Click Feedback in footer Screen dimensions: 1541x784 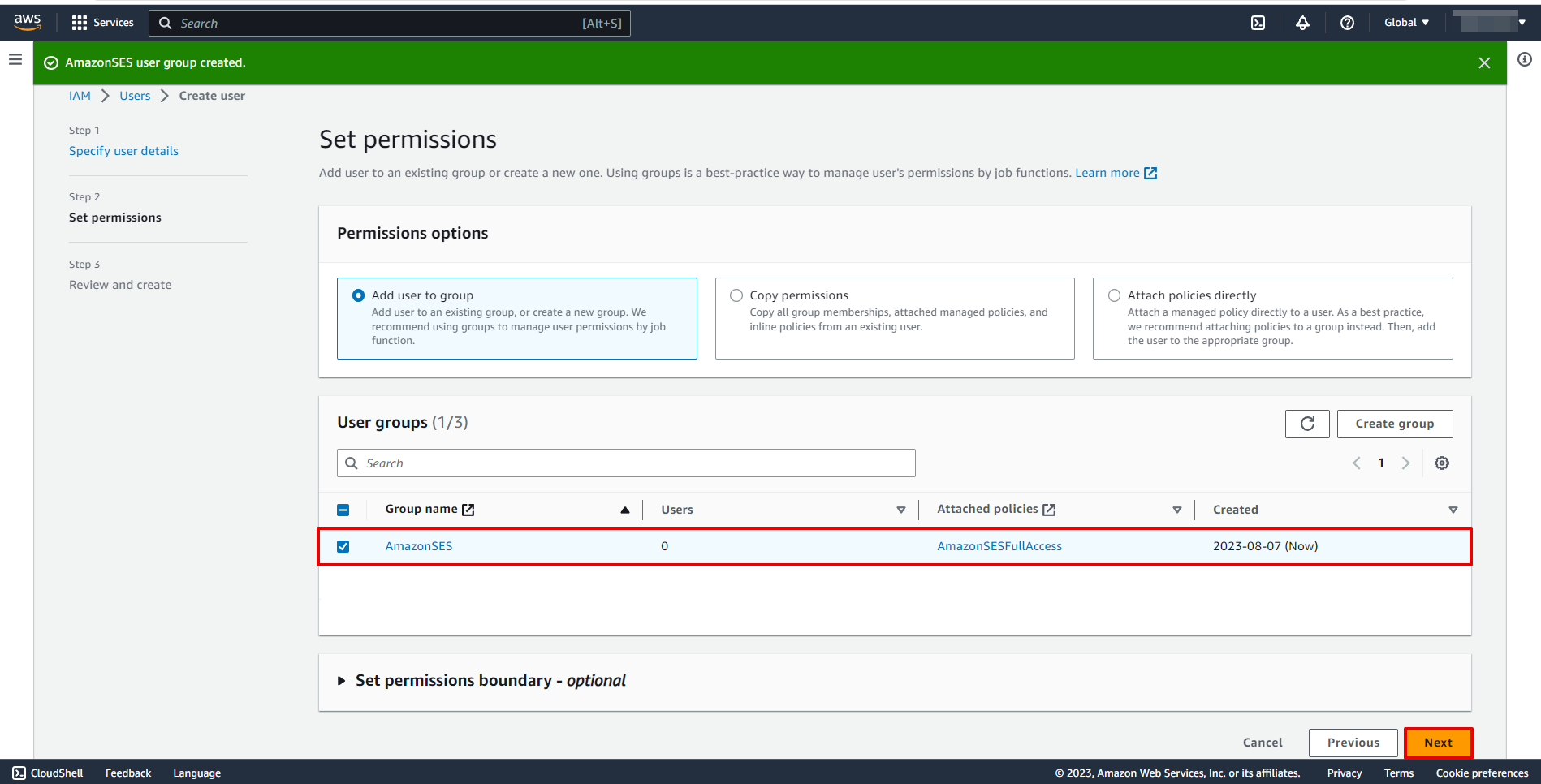pos(128,773)
